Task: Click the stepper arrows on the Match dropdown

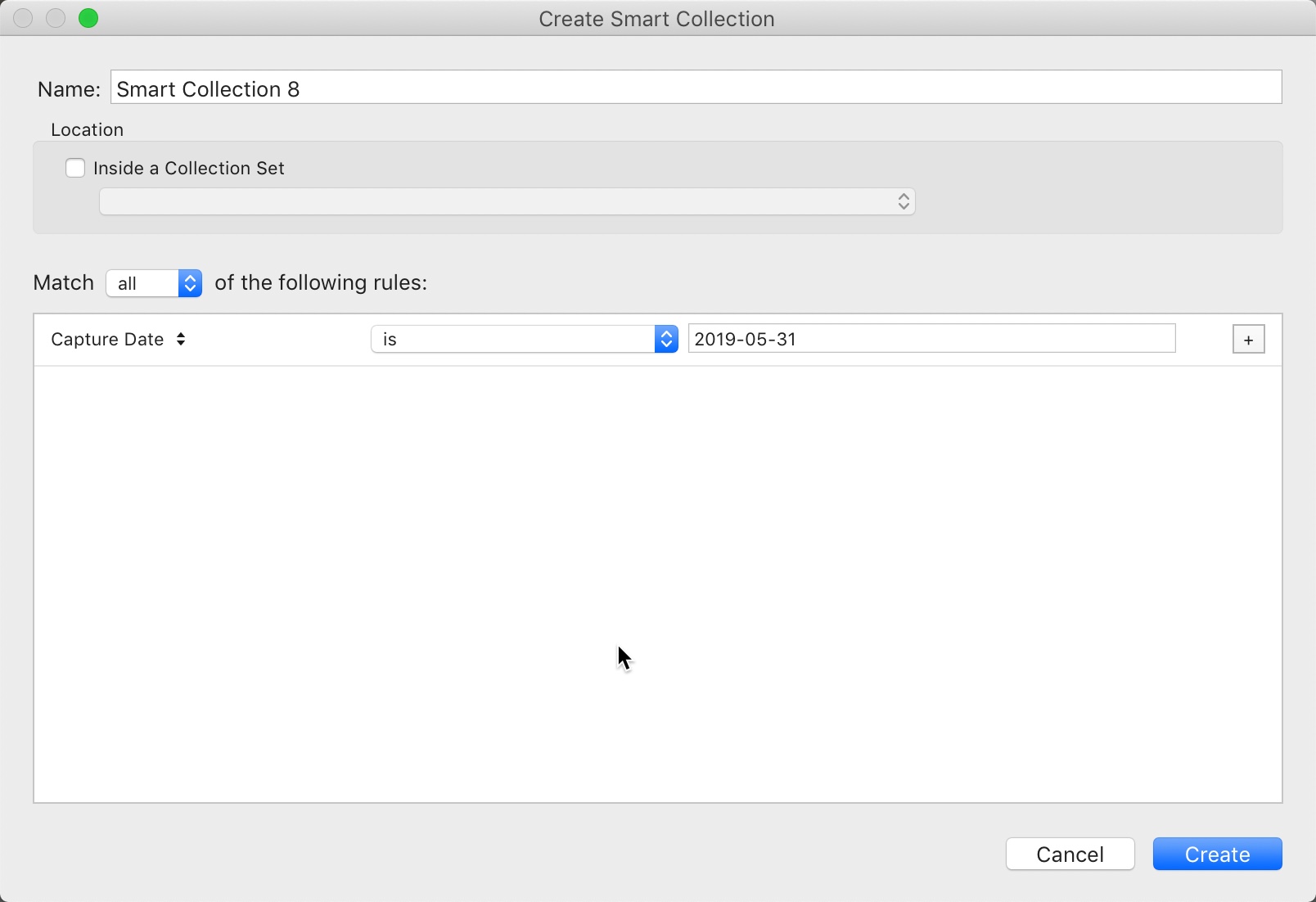Action: [x=189, y=283]
